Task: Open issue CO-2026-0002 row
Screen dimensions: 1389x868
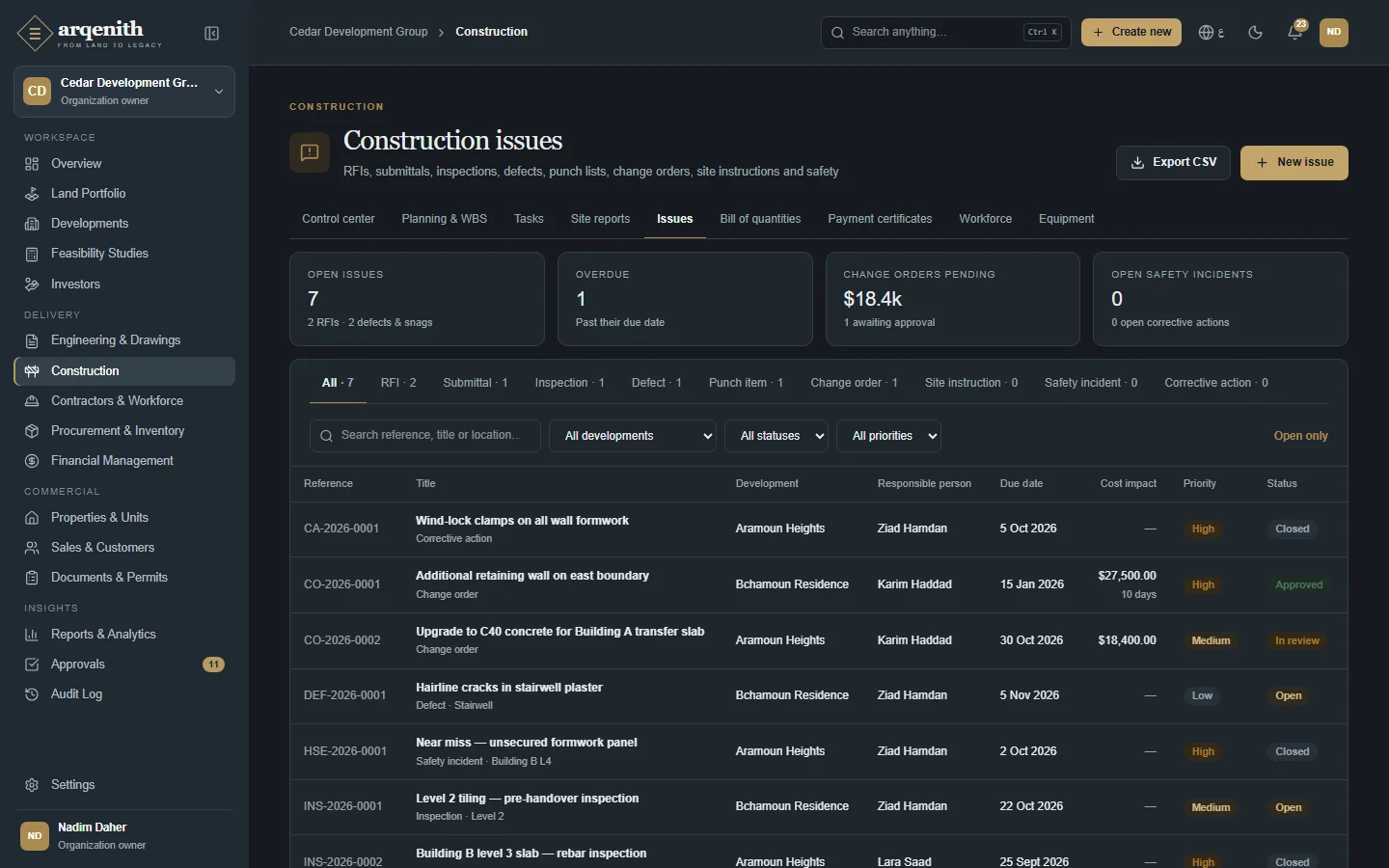Action: [x=818, y=640]
